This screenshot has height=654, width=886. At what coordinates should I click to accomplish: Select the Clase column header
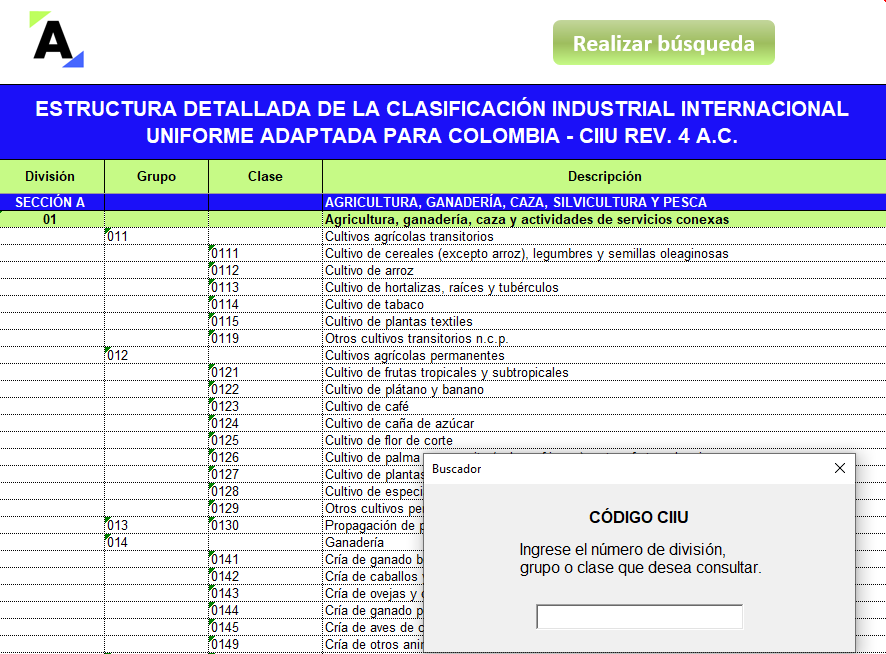tap(266, 176)
